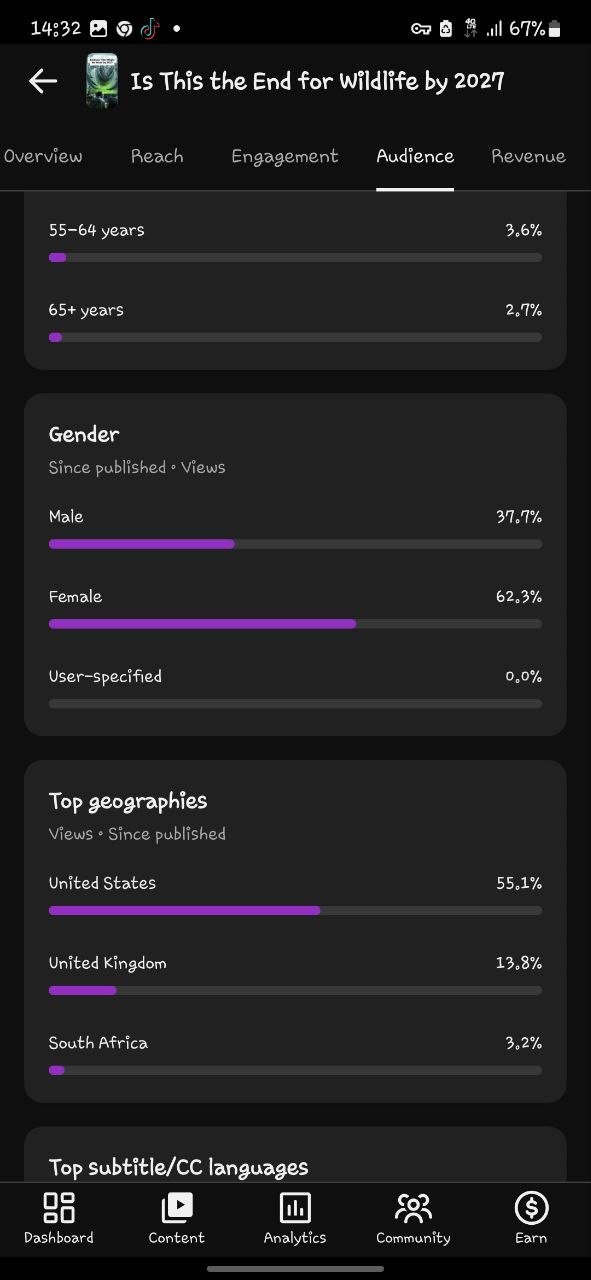Tap the Top geographies card heading
Image resolution: width=591 pixels, height=1280 pixels.
[128, 801]
